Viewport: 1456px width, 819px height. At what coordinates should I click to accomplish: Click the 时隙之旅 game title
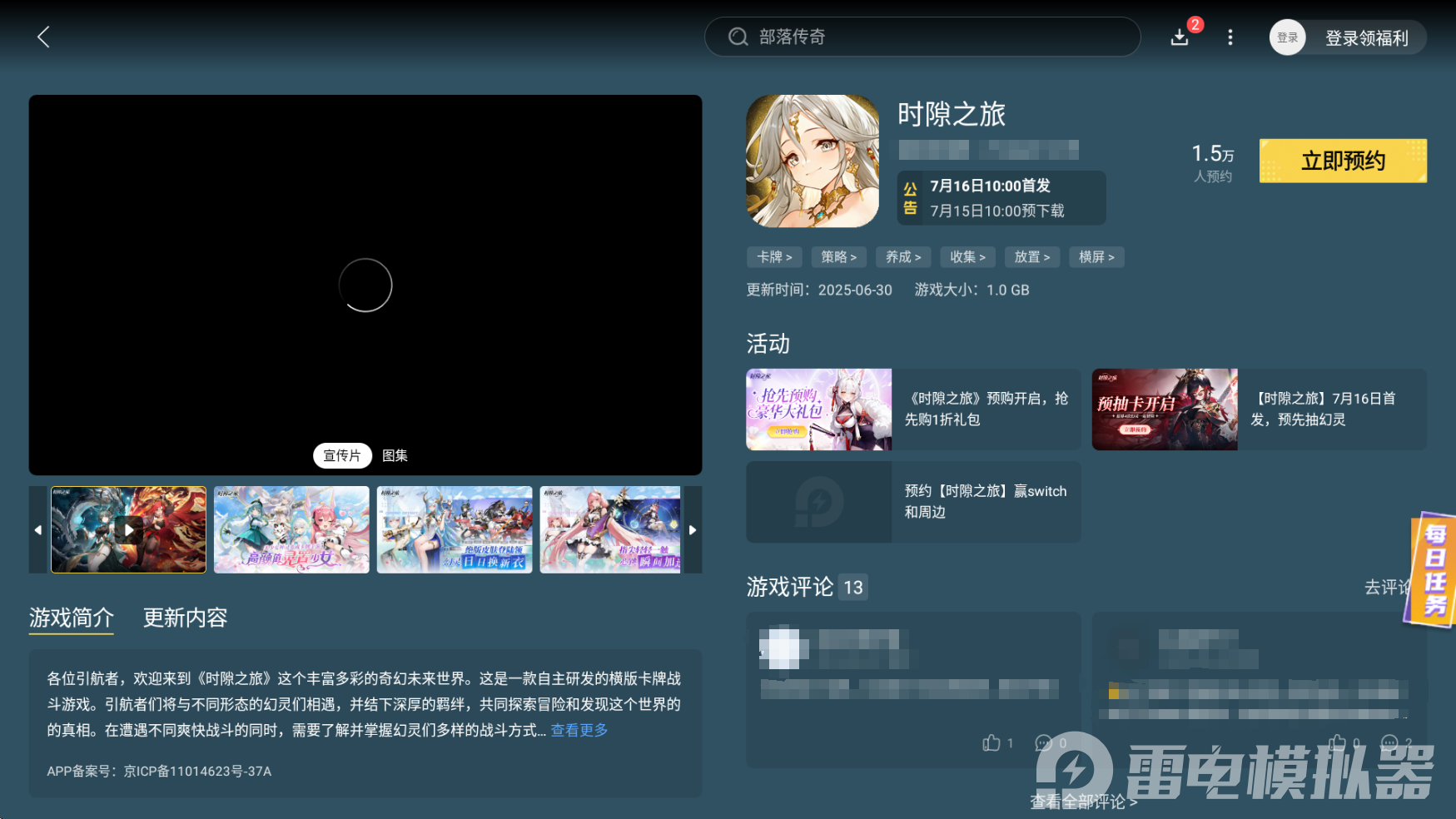coord(951,114)
